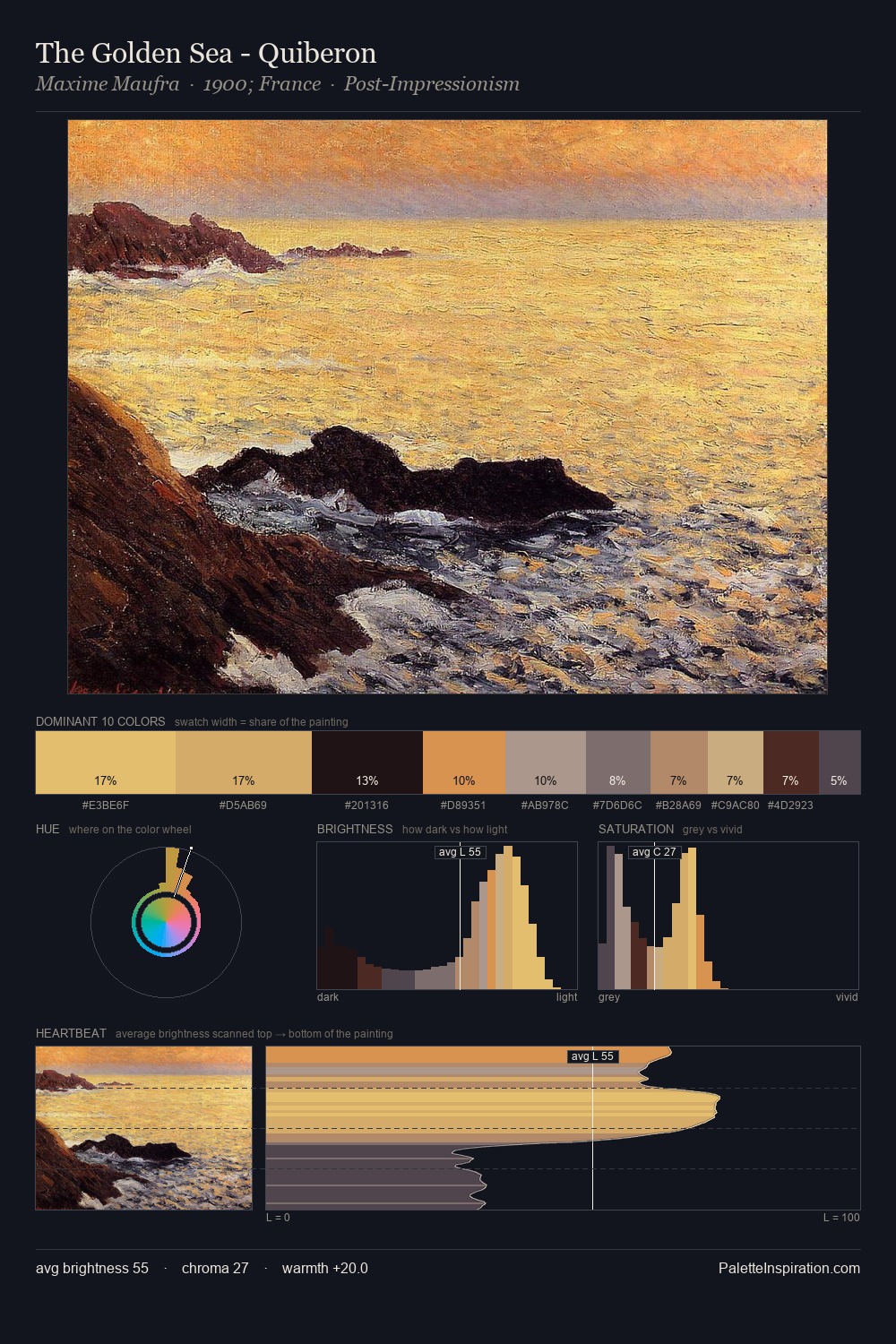Click 'where on the color wheel' caption
896x1344 pixels.
(x=130, y=830)
